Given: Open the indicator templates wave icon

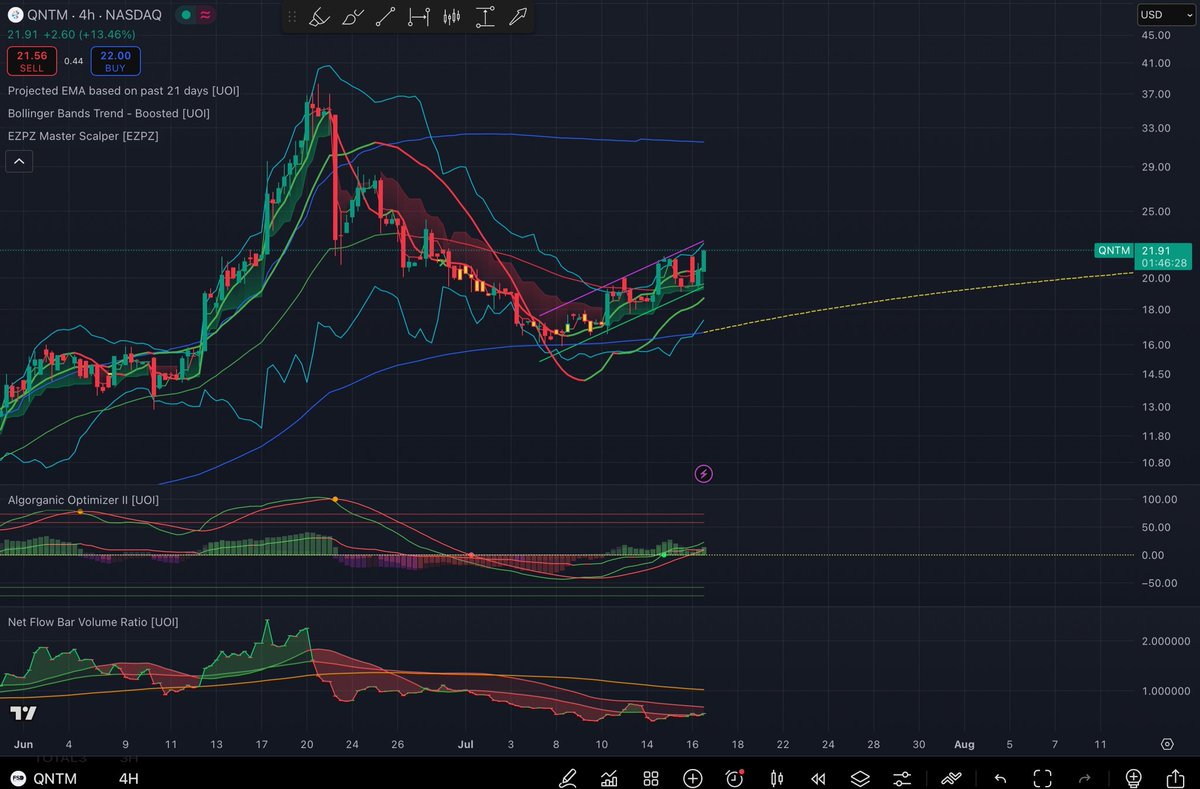Looking at the screenshot, I should pos(952,778).
